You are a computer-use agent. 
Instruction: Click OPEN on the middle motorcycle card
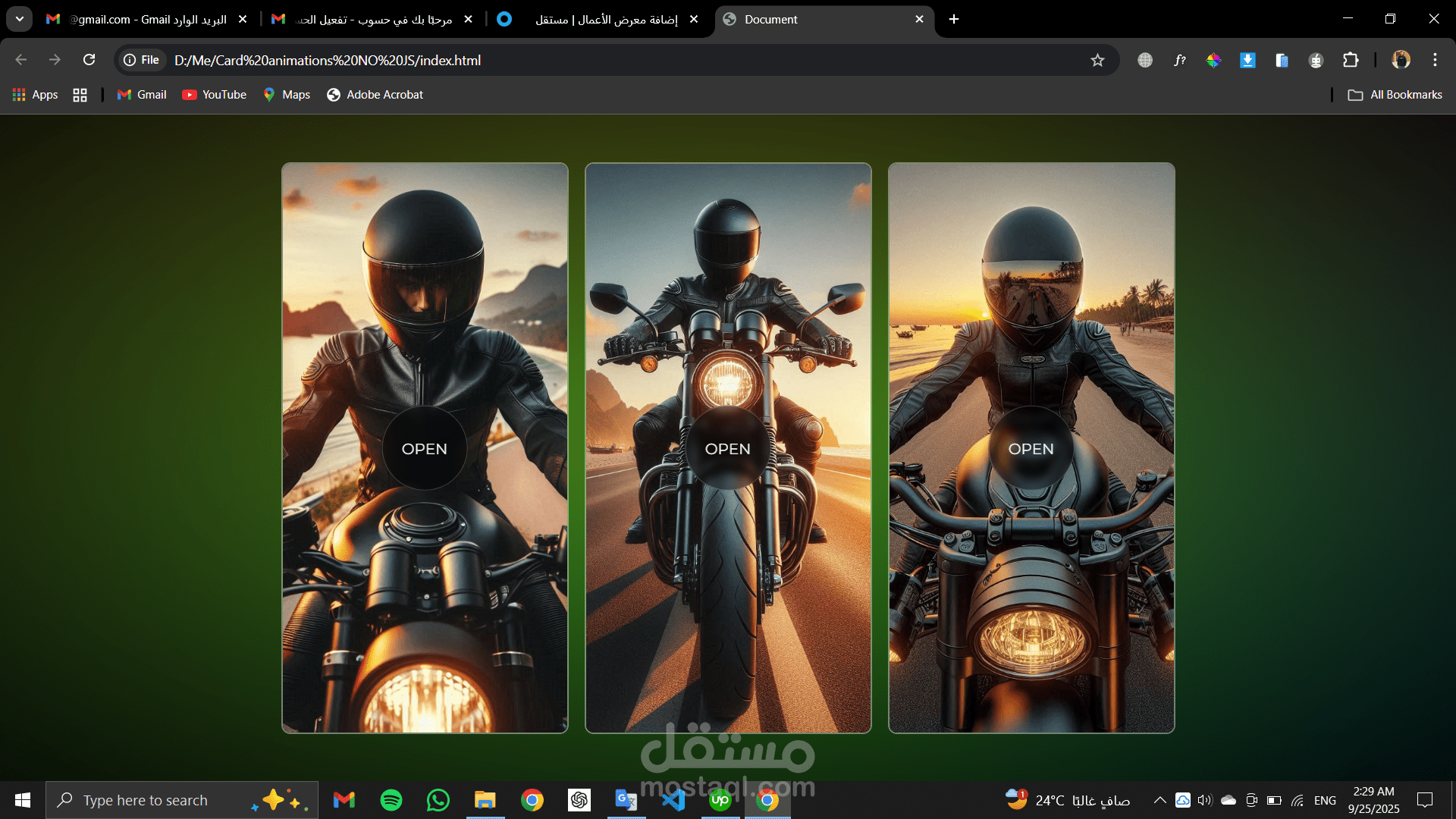(727, 448)
